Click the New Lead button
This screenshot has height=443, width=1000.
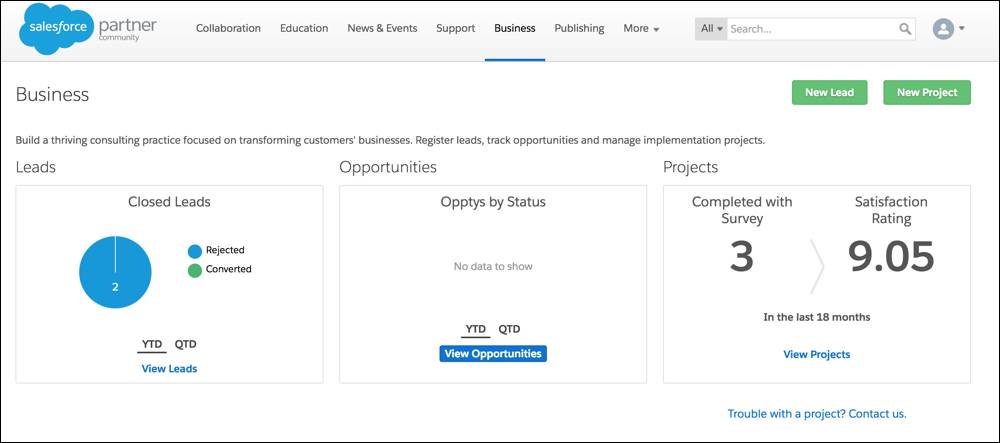tap(829, 92)
